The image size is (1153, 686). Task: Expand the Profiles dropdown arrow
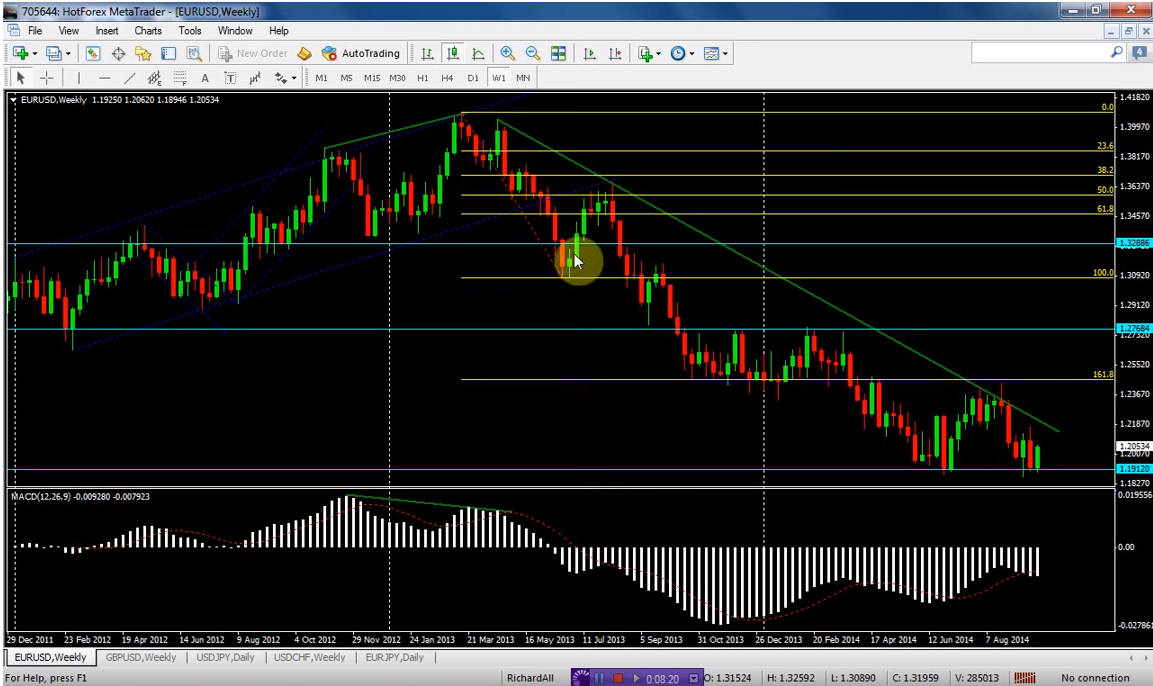pos(68,54)
